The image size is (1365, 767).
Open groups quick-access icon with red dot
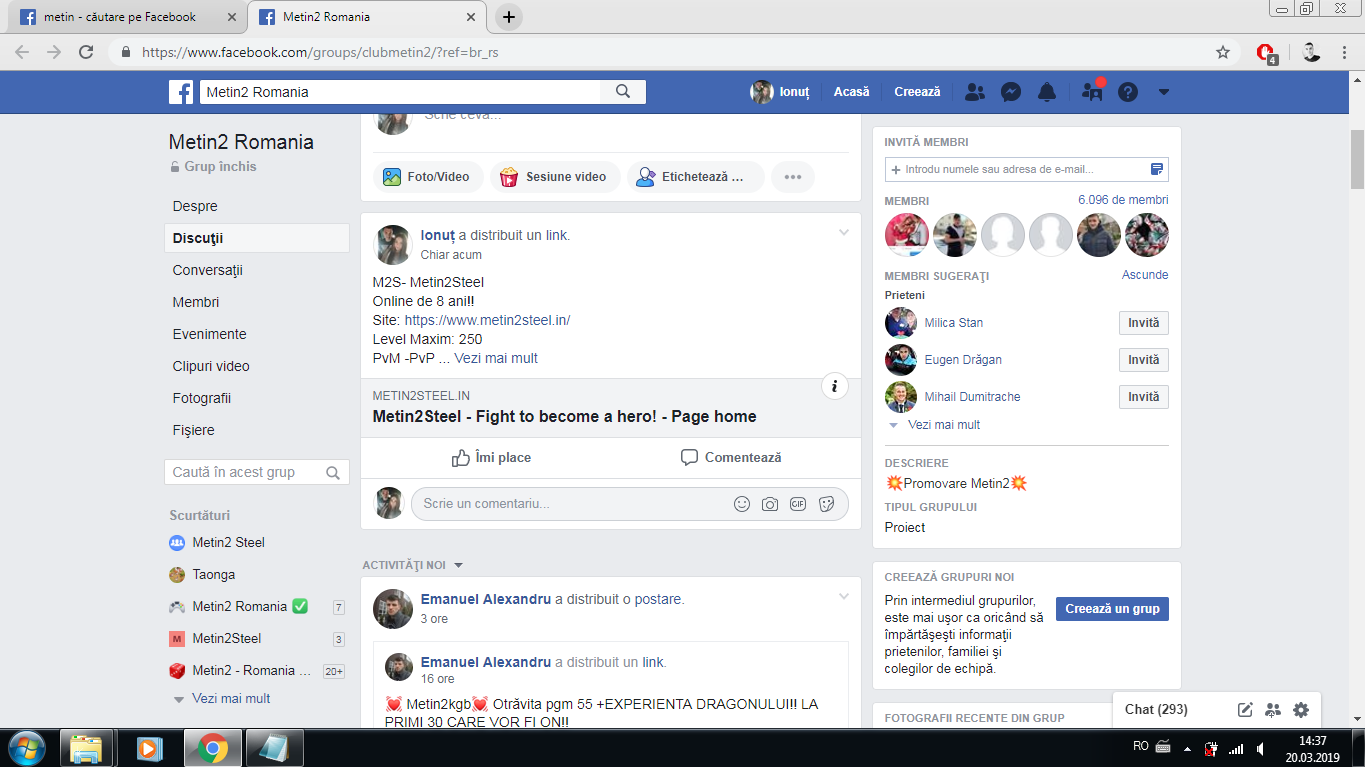(x=1092, y=91)
